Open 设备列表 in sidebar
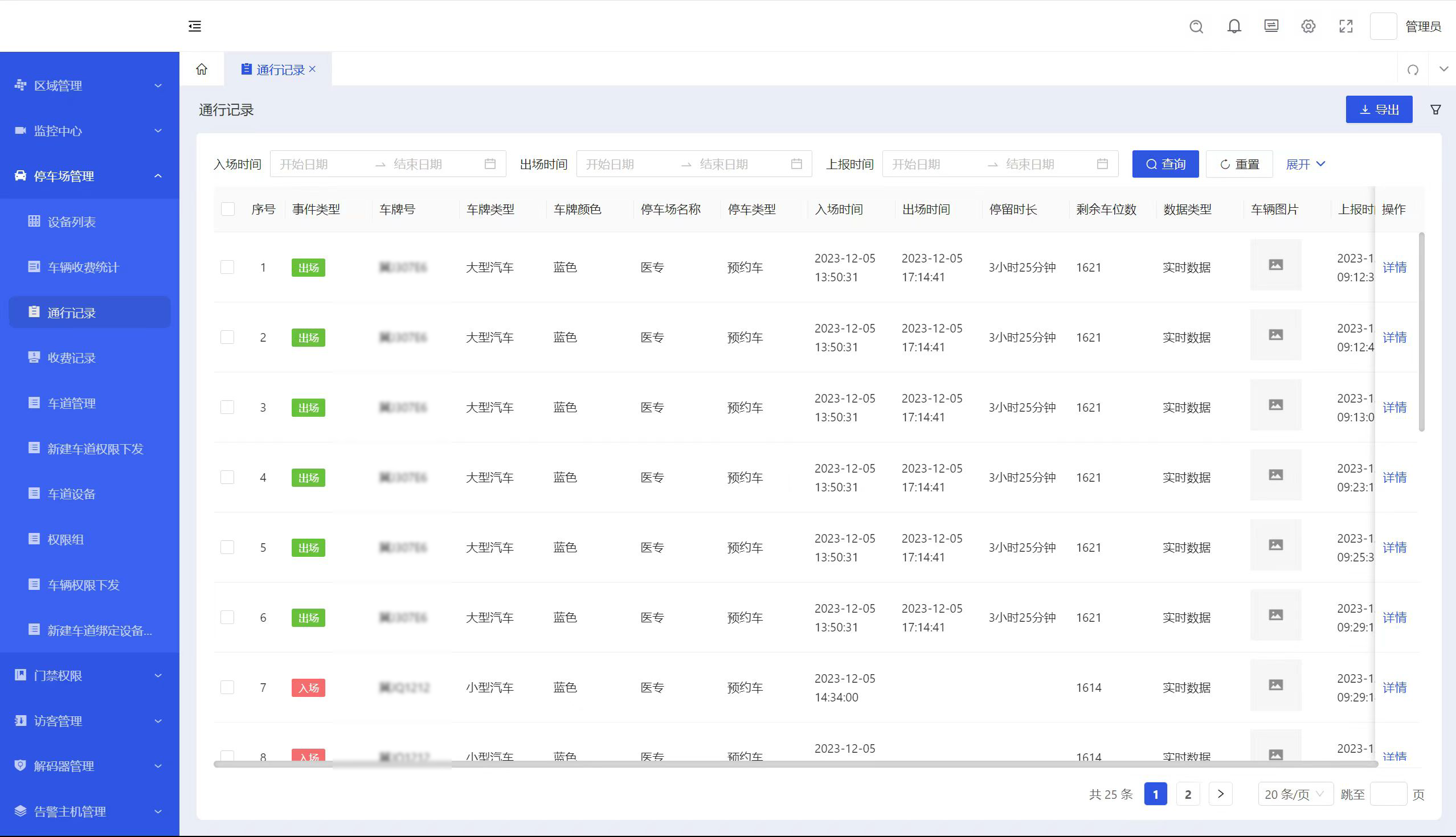1456x837 pixels. click(89, 221)
